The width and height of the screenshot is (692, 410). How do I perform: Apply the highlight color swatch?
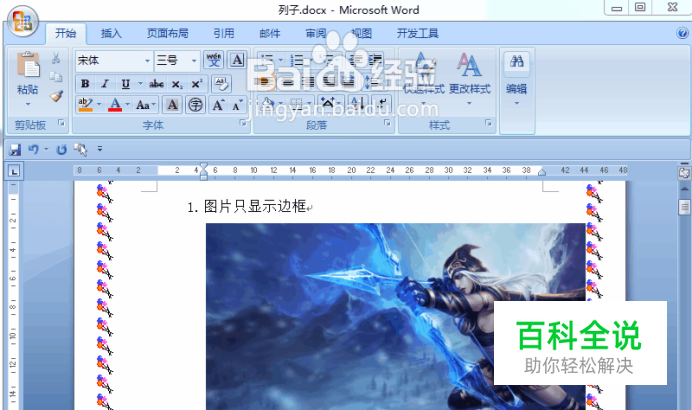point(85,105)
